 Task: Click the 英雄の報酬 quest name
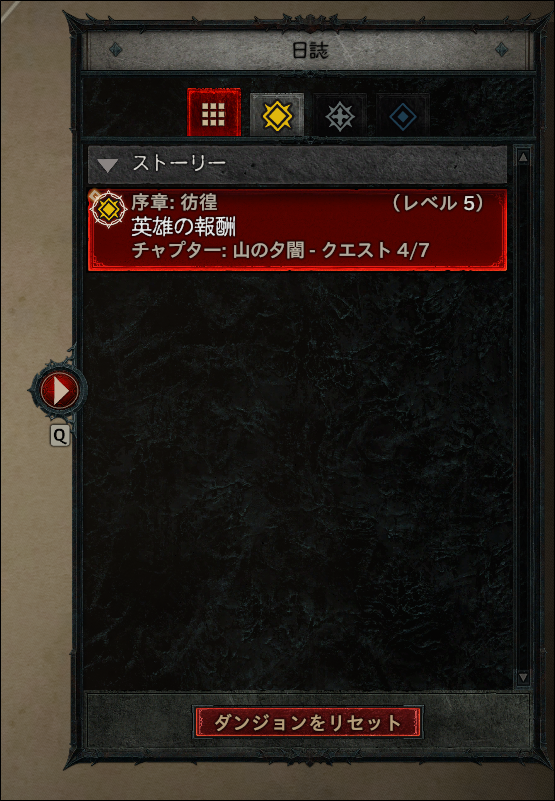(183, 226)
